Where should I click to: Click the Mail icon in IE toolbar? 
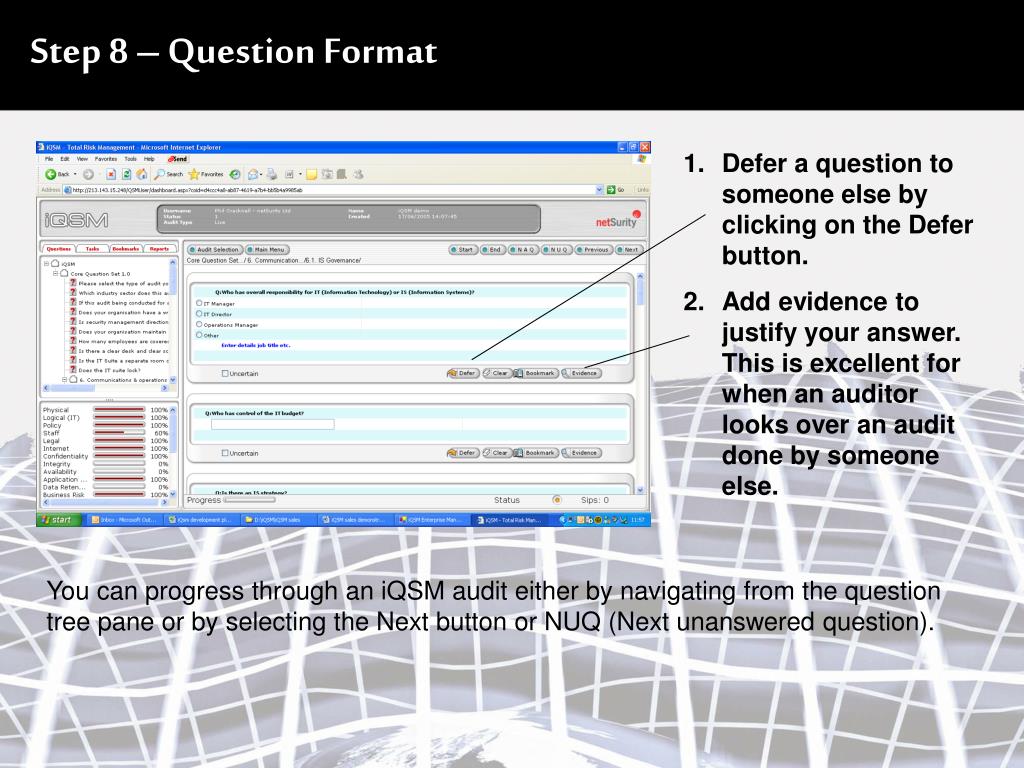[253, 174]
